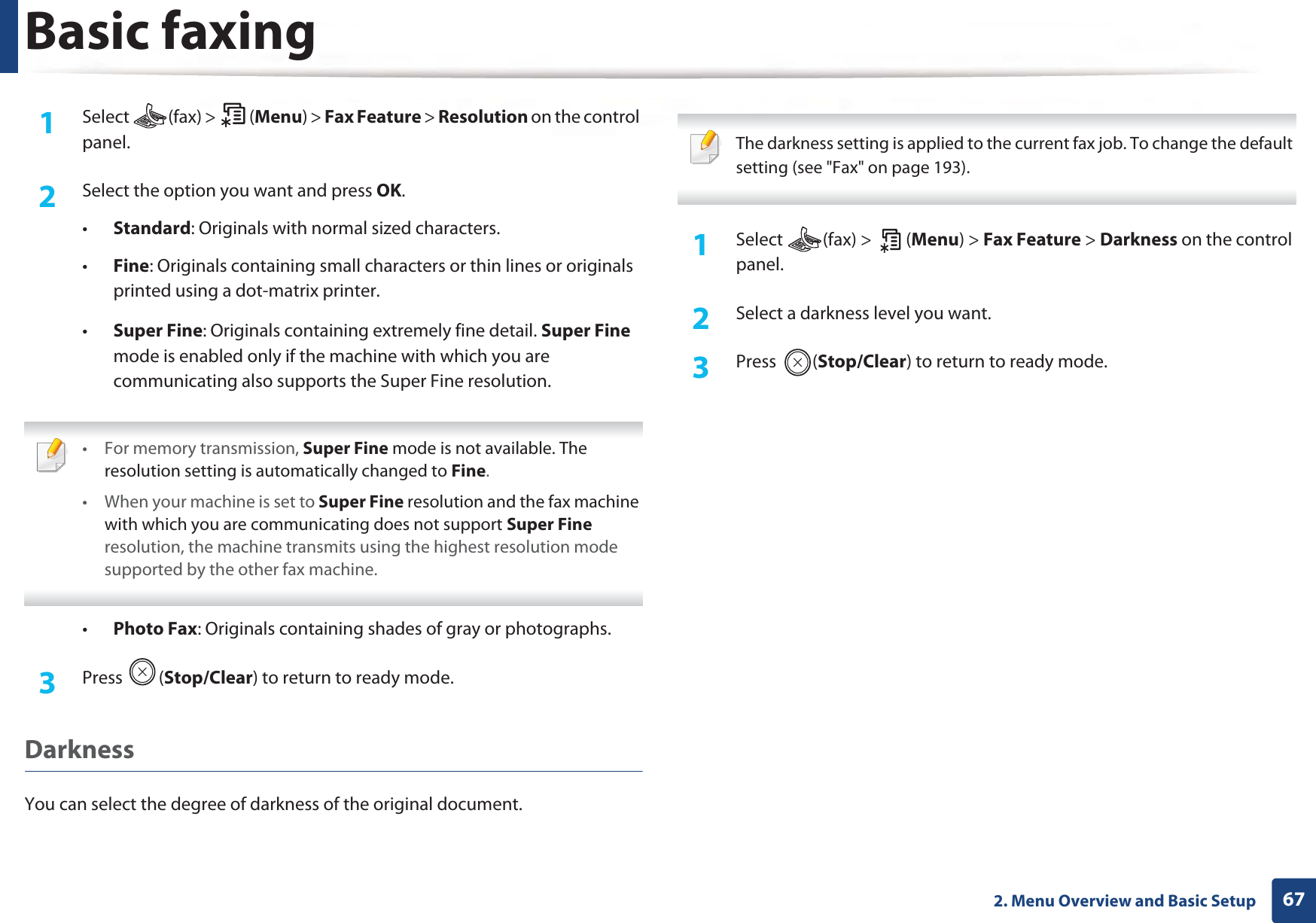This screenshot has height=923, width=1316.
Task: Select the Standard resolution option
Action: pyautogui.click(x=151, y=228)
